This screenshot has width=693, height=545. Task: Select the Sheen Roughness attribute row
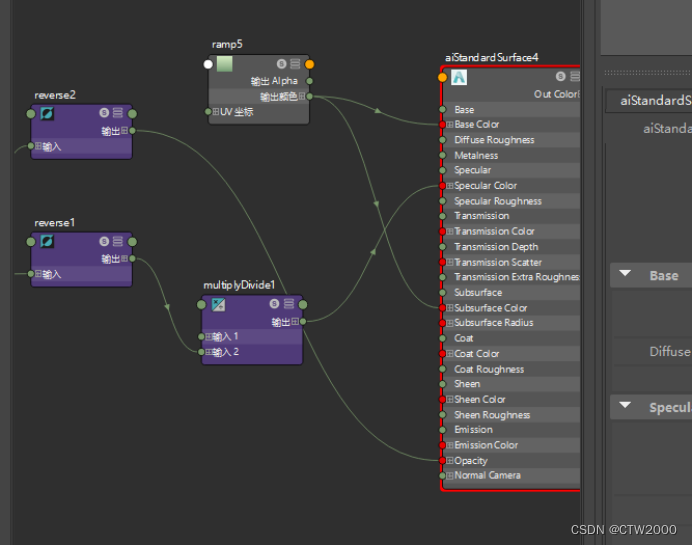(511, 415)
